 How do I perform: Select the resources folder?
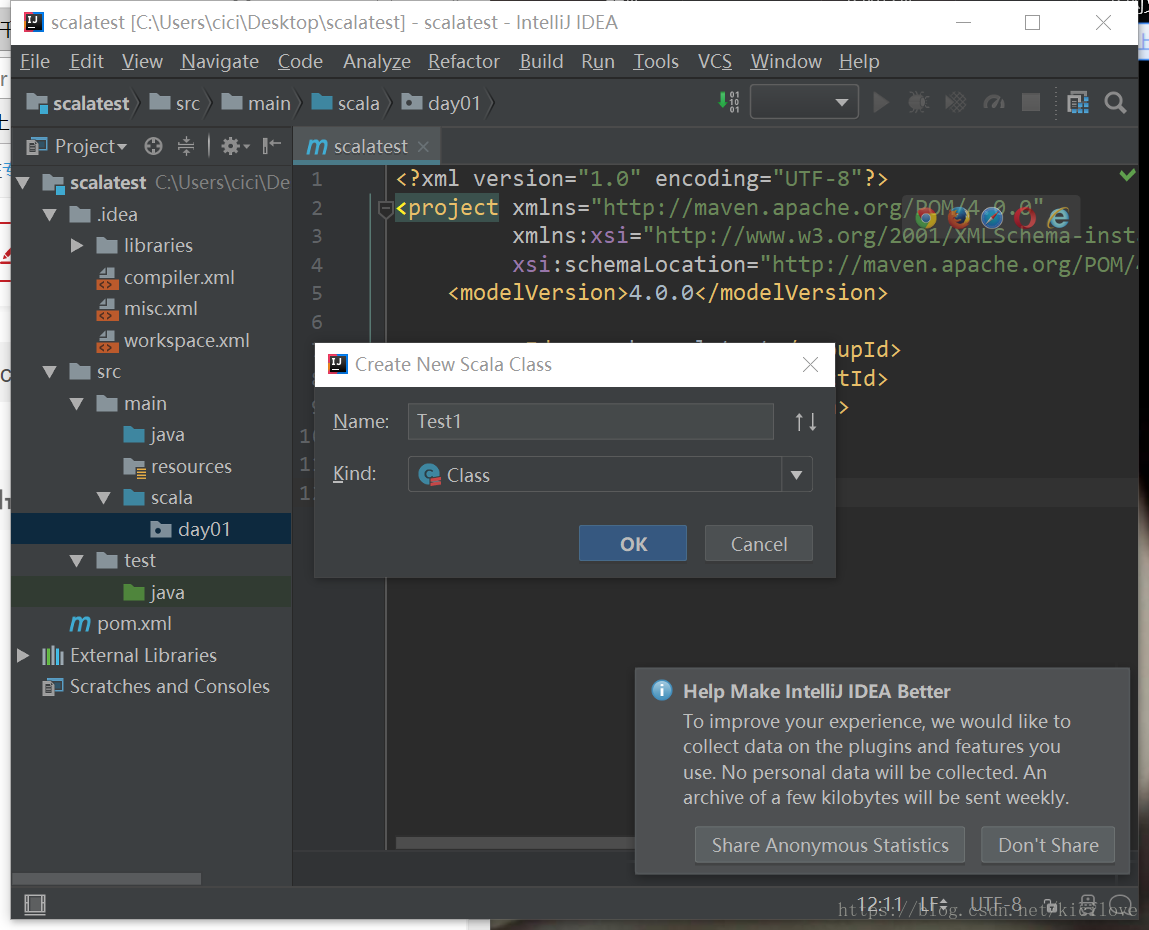[178, 467]
